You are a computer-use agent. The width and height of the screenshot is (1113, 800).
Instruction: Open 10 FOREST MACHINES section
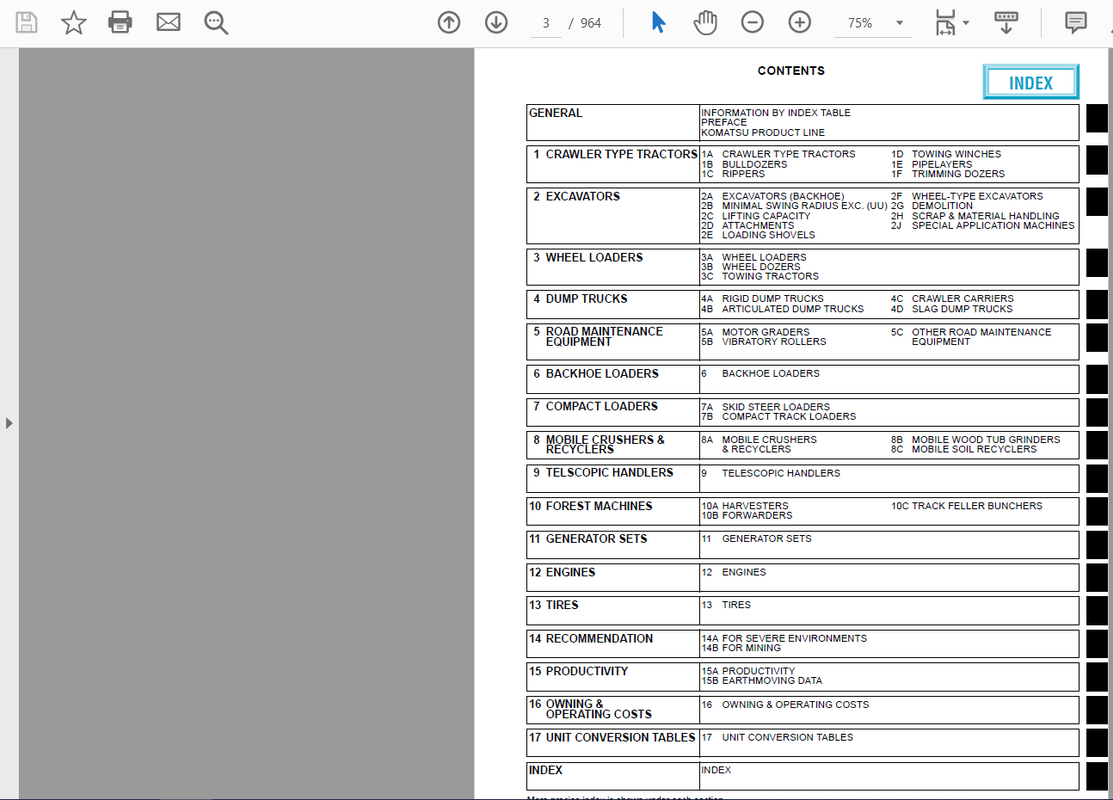click(x=590, y=506)
